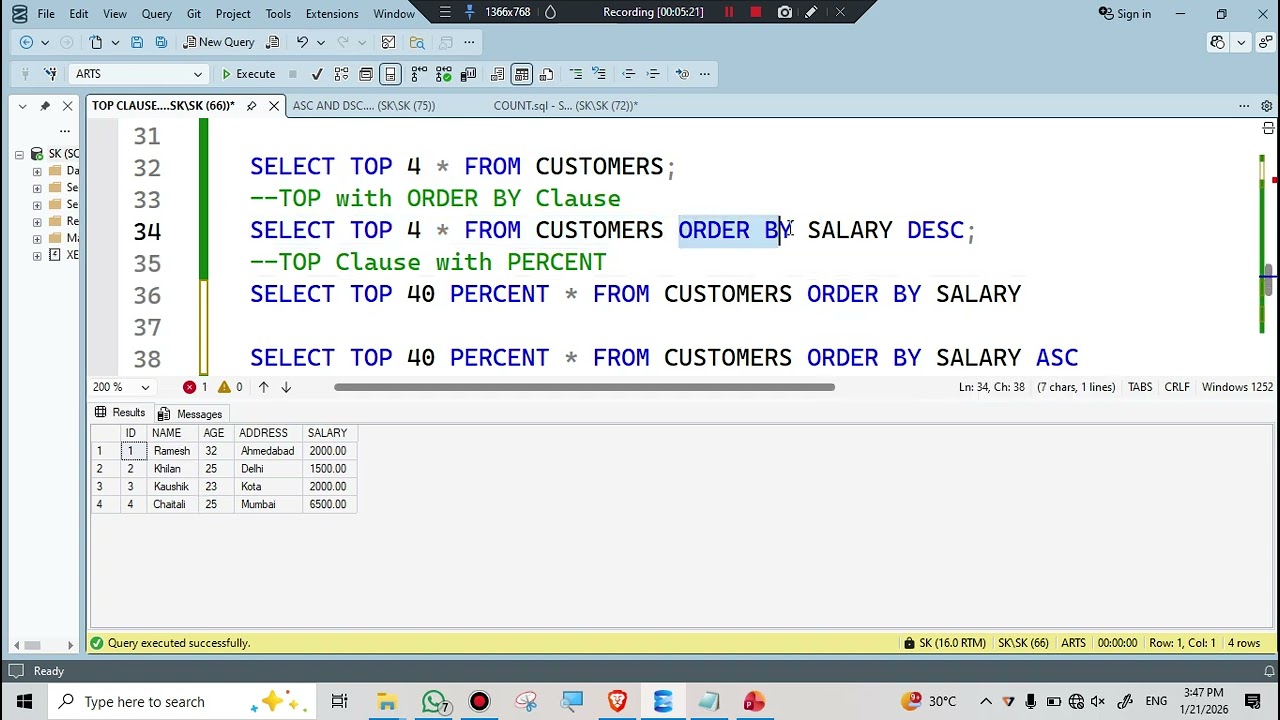Open the zoom level 200 % dropdown
The image size is (1280, 720).
coord(121,387)
